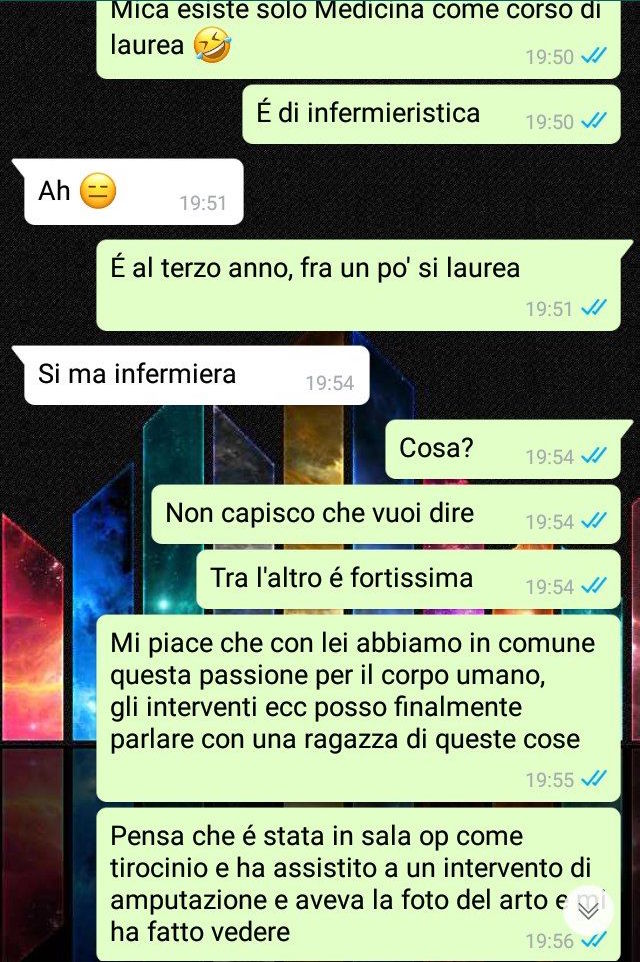640x962 pixels.
Task: Tap the laughing emoji in the Medicina message
Action: tap(212, 46)
